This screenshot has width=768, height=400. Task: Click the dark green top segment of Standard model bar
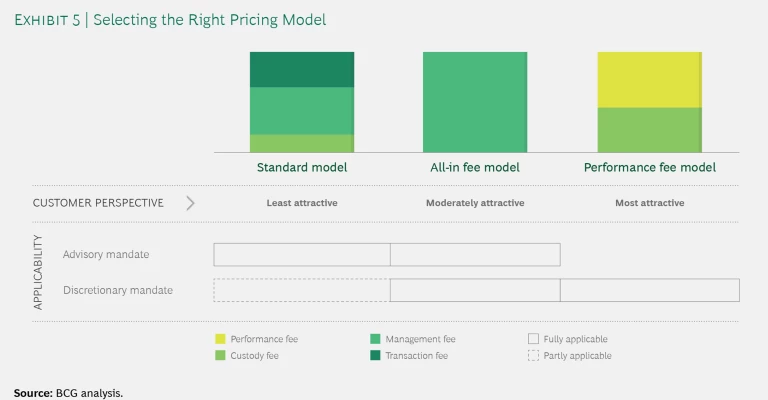(302, 69)
